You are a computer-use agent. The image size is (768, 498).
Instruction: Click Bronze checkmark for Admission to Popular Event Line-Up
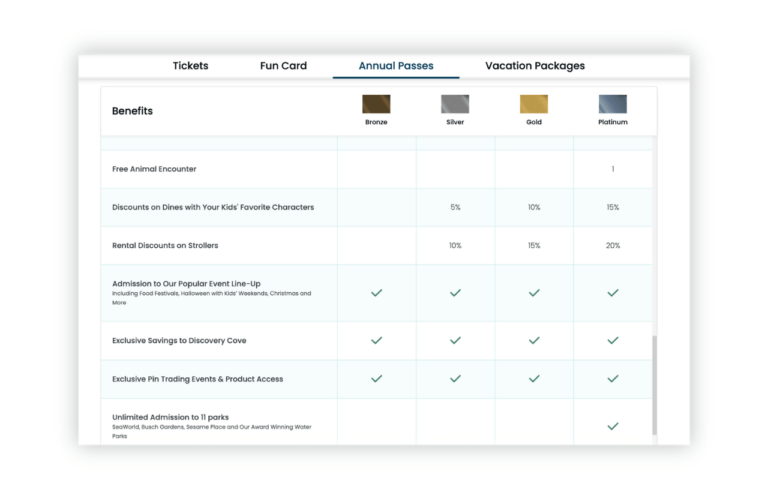tap(376, 293)
